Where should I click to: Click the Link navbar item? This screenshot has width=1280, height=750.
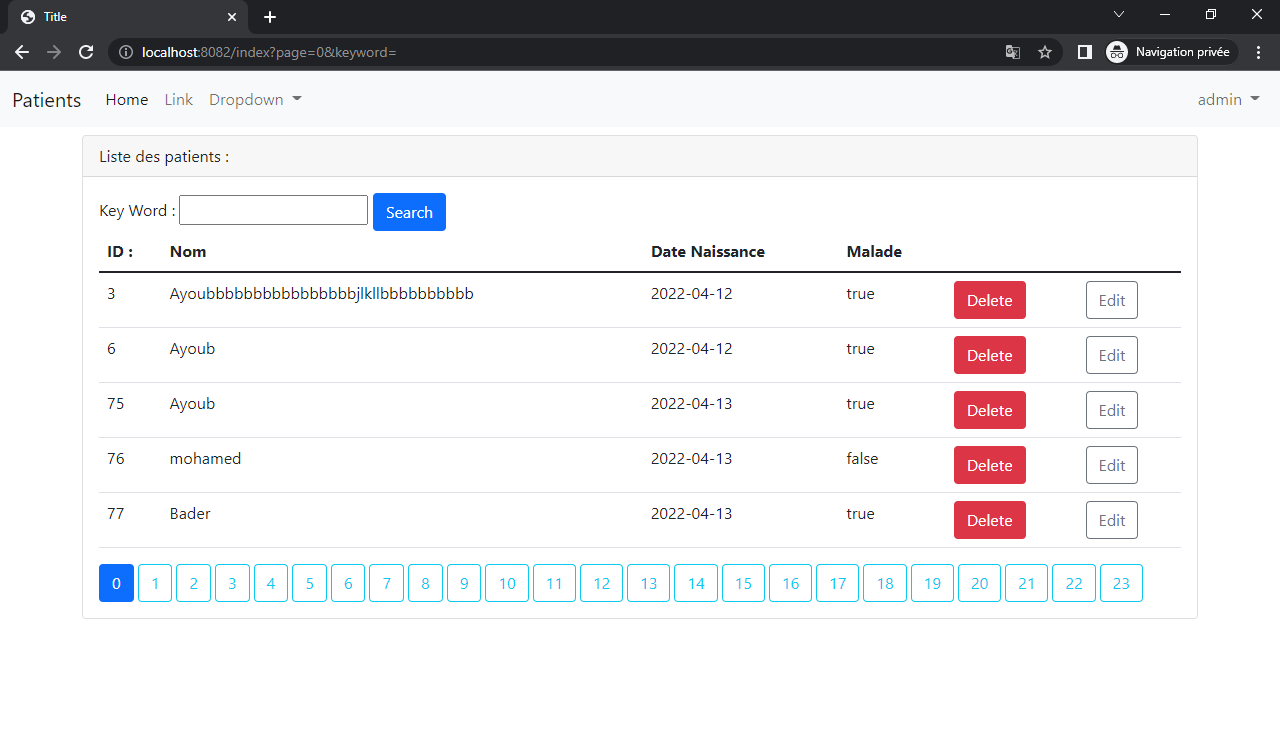[x=179, y=100]
